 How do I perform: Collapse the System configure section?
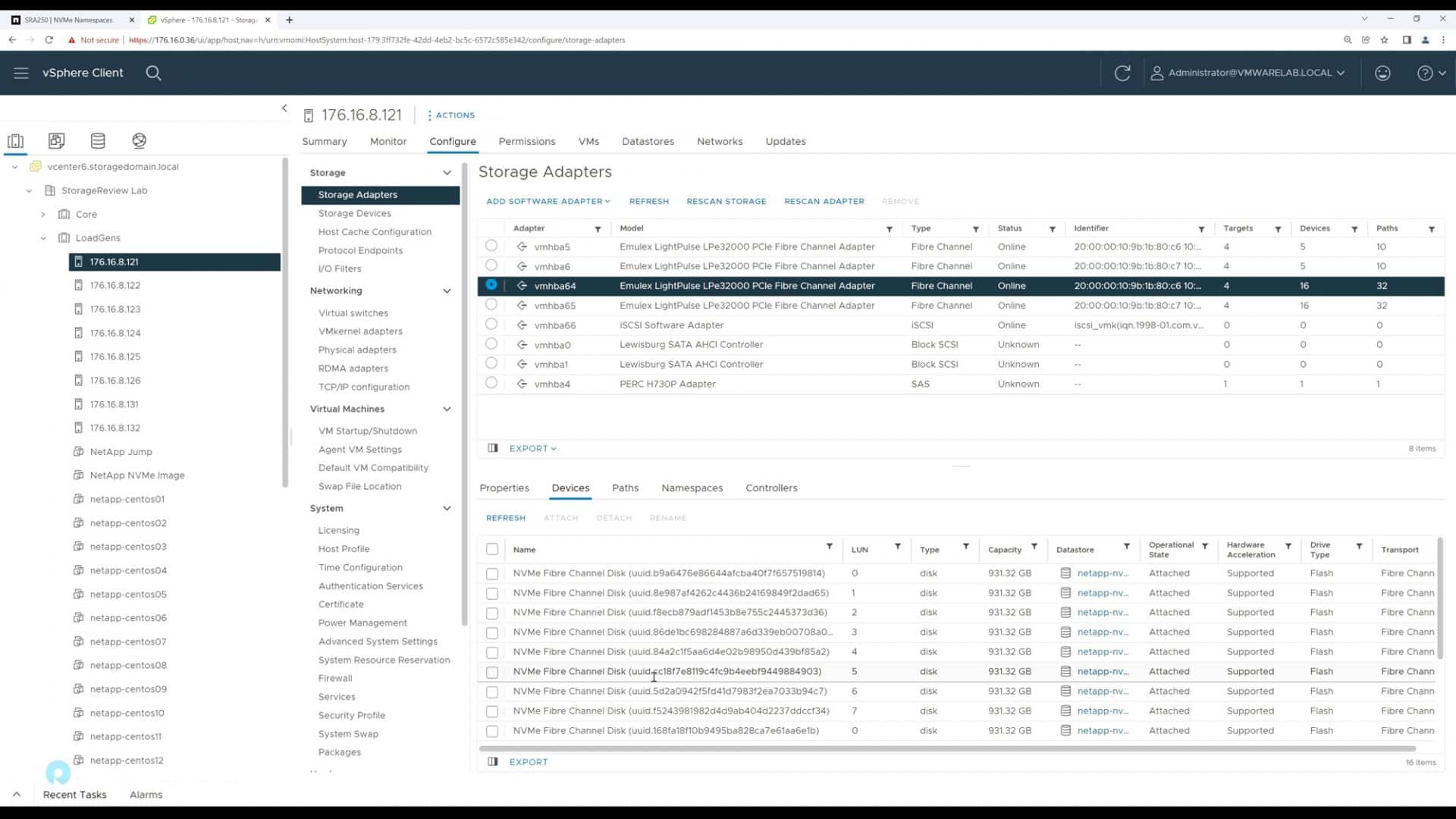click(x=447, y=509)
